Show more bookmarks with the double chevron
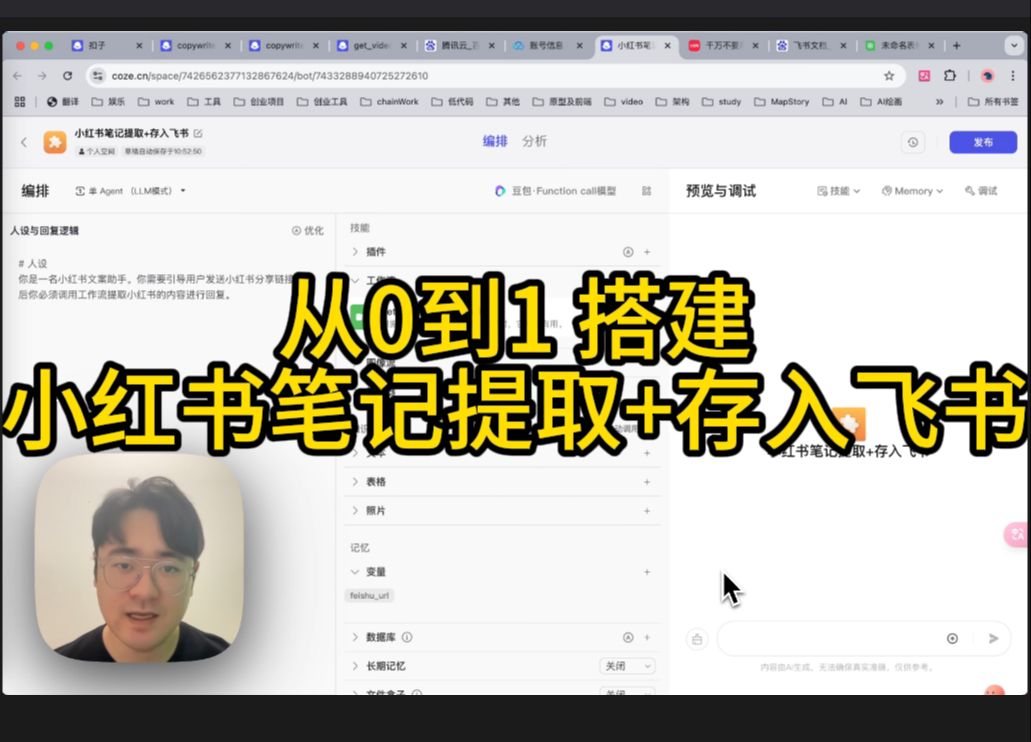Viewport: 1031px width, 742px height. (x=940, y=101)
